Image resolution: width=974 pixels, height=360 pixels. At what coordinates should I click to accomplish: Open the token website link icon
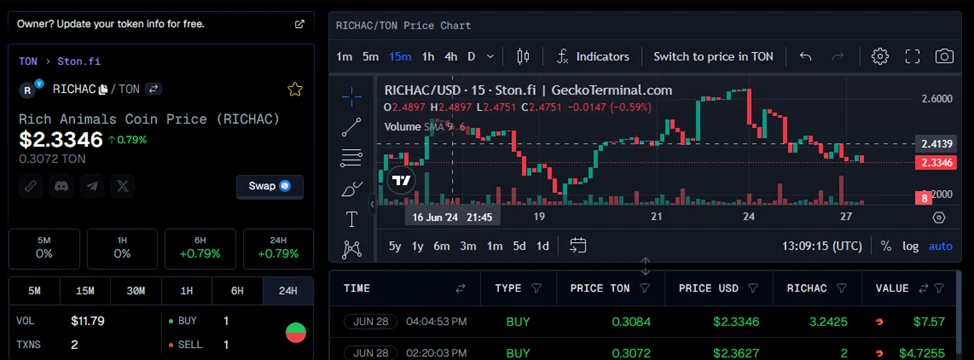point(30,186)
